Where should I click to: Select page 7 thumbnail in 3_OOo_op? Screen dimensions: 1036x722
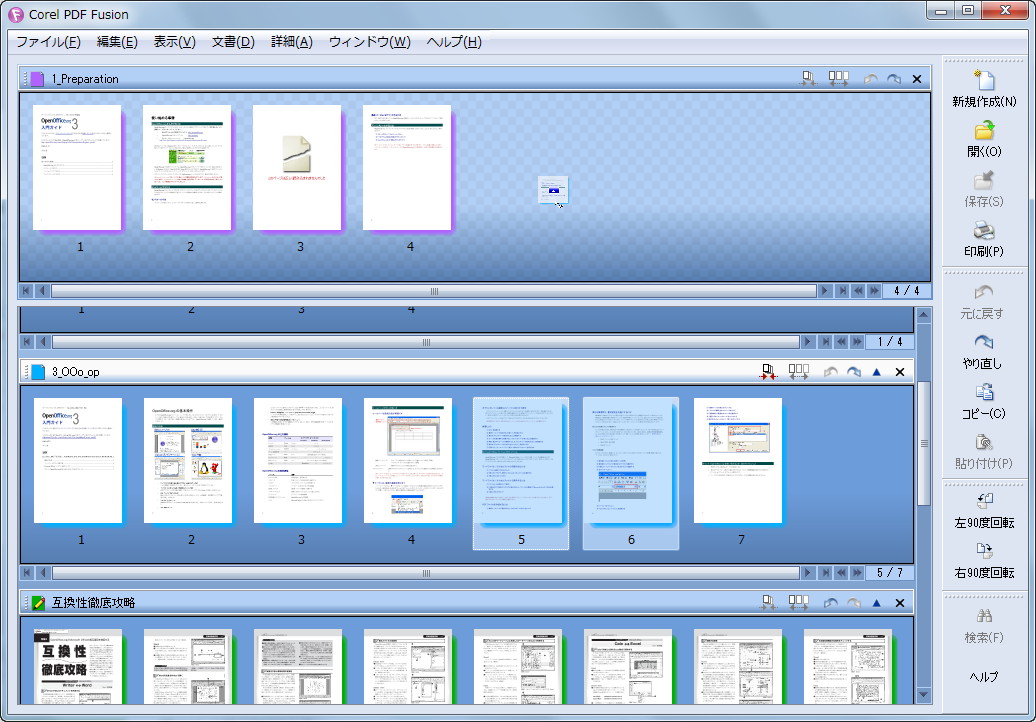[738, 460]
